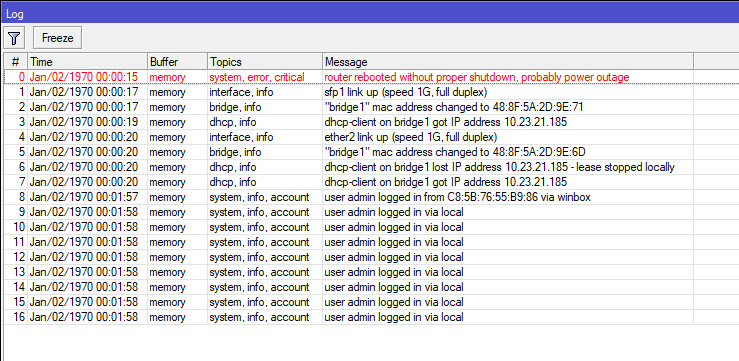Select the red router rebooted error message
The image size is (739, 361).
pyautogui.click(x=477, y=77)
